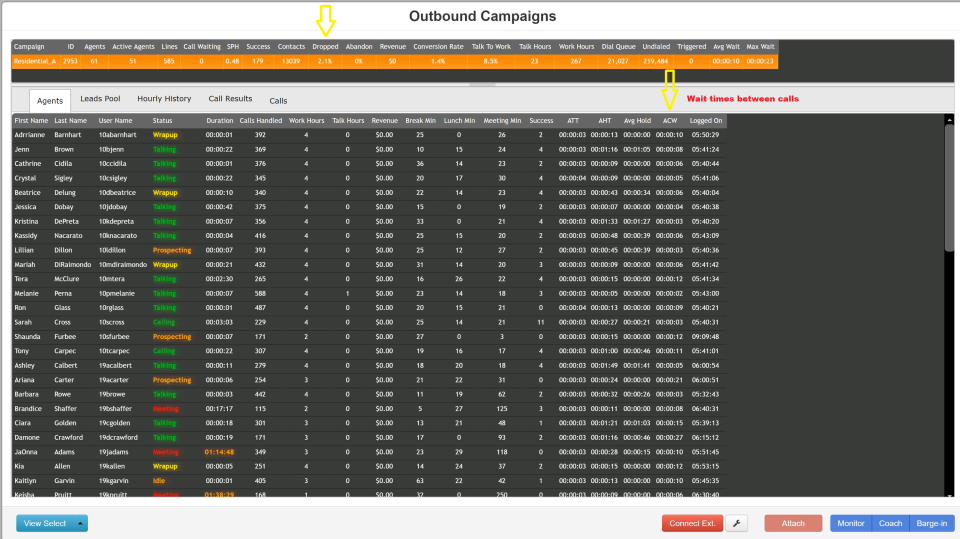Click Kia Allen's Wrapup status
960x539 pixels.
[165, 466]
